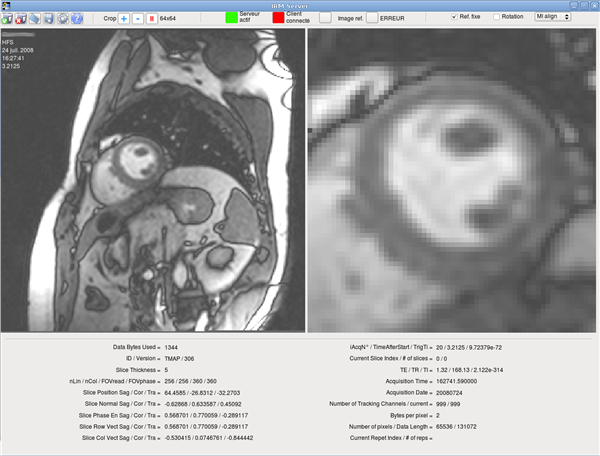The height and width of the screenshot is (456, 600).
Task: Enable the Rotation checkbox
Action: 496,17
